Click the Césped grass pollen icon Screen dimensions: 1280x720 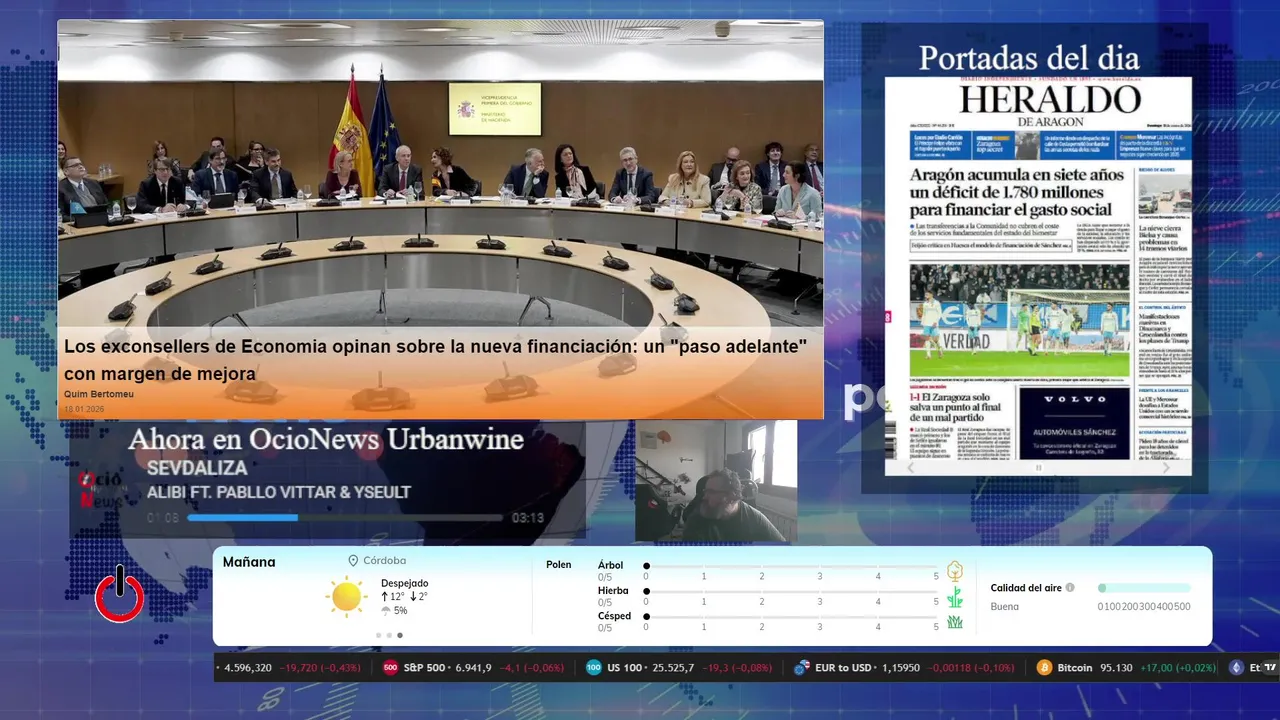pyautogui.click(x=955, y=622)
